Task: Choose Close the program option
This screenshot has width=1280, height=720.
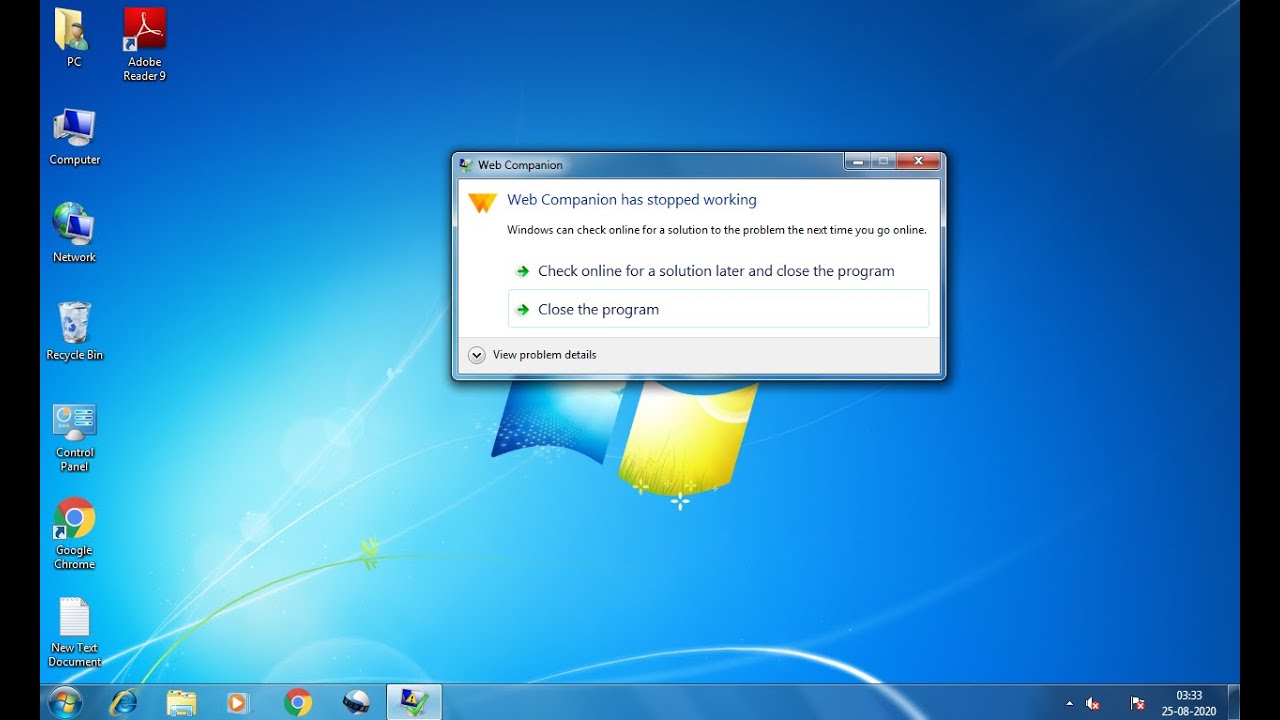Action: coord(718,309)
